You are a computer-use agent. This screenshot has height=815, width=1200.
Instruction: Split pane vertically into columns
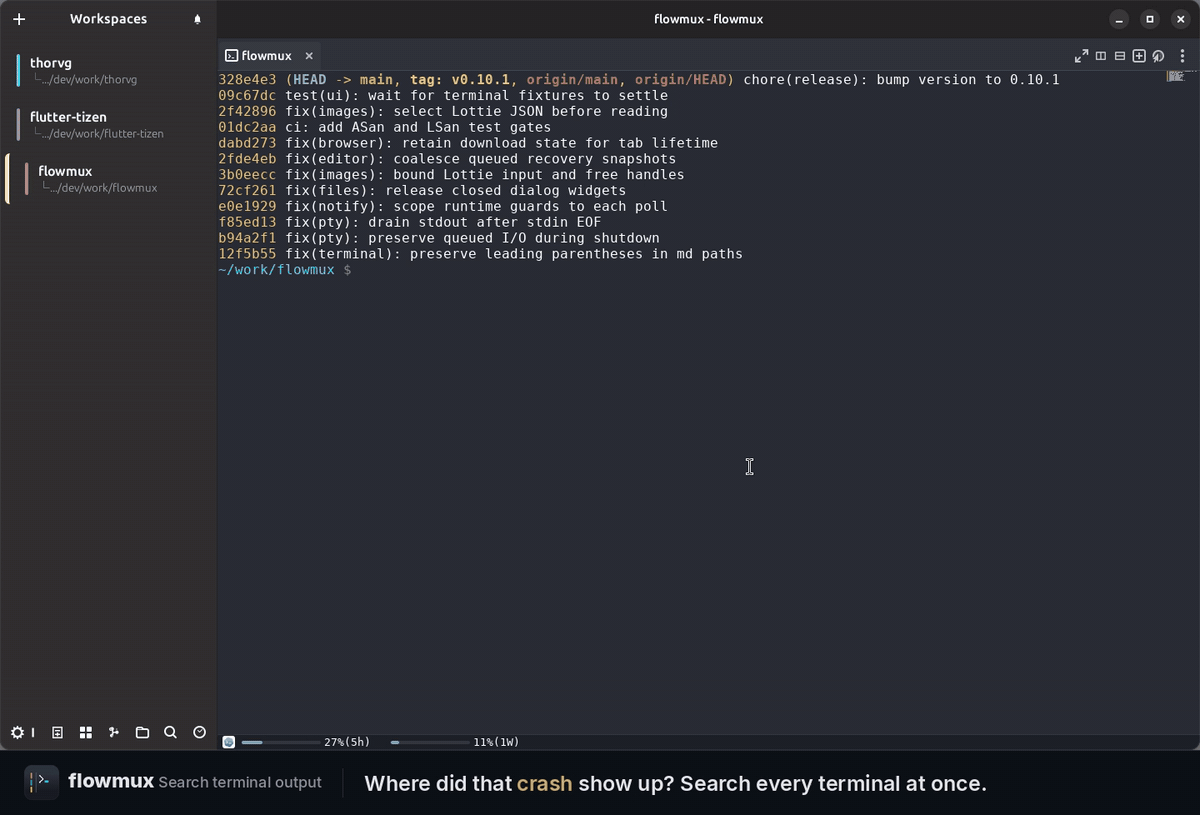click(x=1101, y=56)
